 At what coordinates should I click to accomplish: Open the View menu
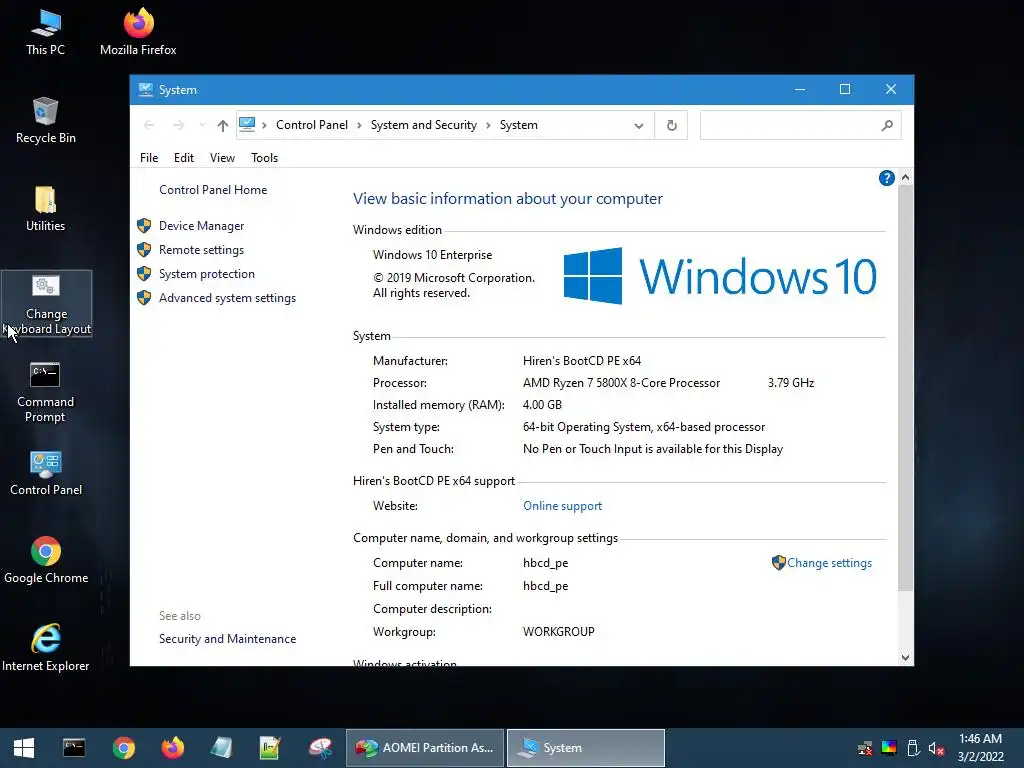pyautogui.click(x=222, y=158)
